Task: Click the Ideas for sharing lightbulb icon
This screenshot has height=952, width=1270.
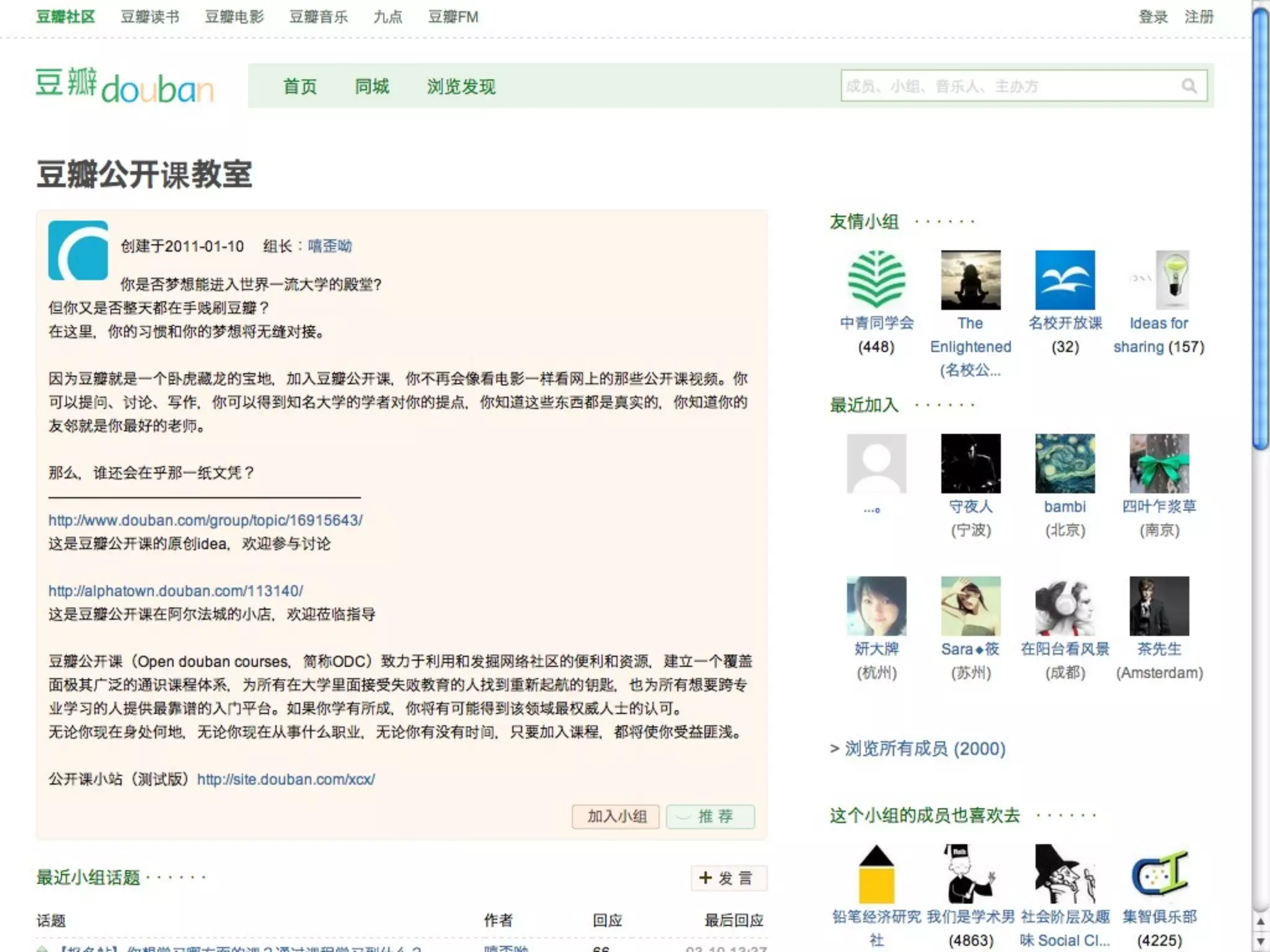Action: [1172, 280]
